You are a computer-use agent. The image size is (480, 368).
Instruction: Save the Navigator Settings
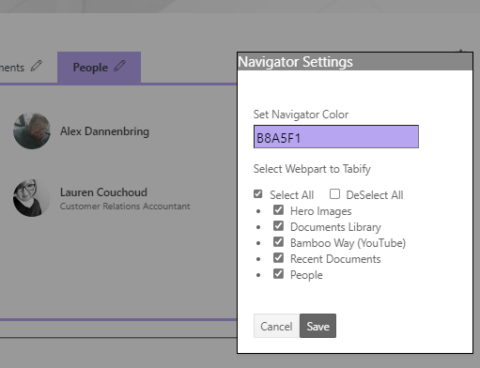click(318, 326)
